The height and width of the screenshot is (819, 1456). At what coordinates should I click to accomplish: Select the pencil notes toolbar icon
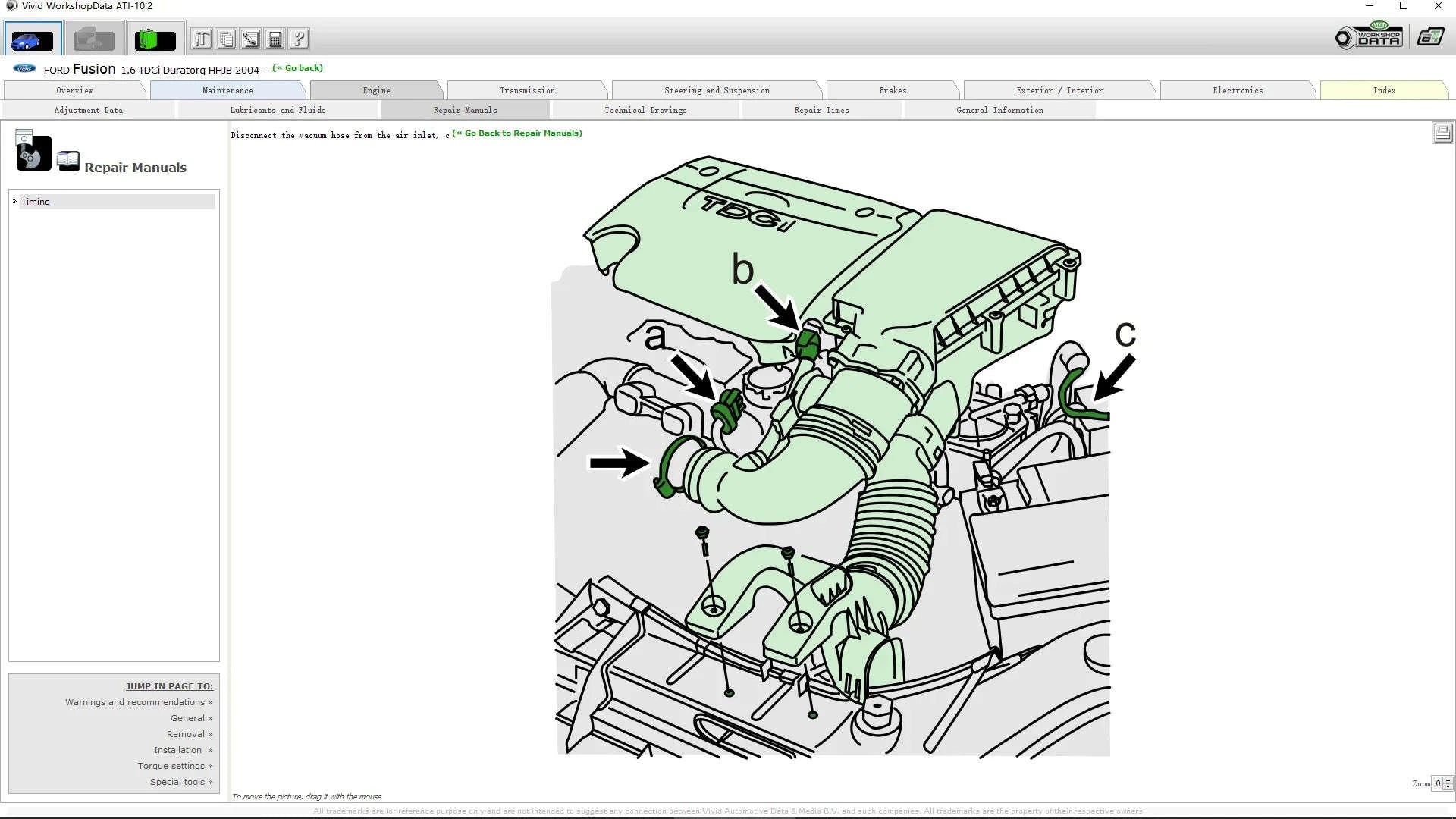click(250, 38)
